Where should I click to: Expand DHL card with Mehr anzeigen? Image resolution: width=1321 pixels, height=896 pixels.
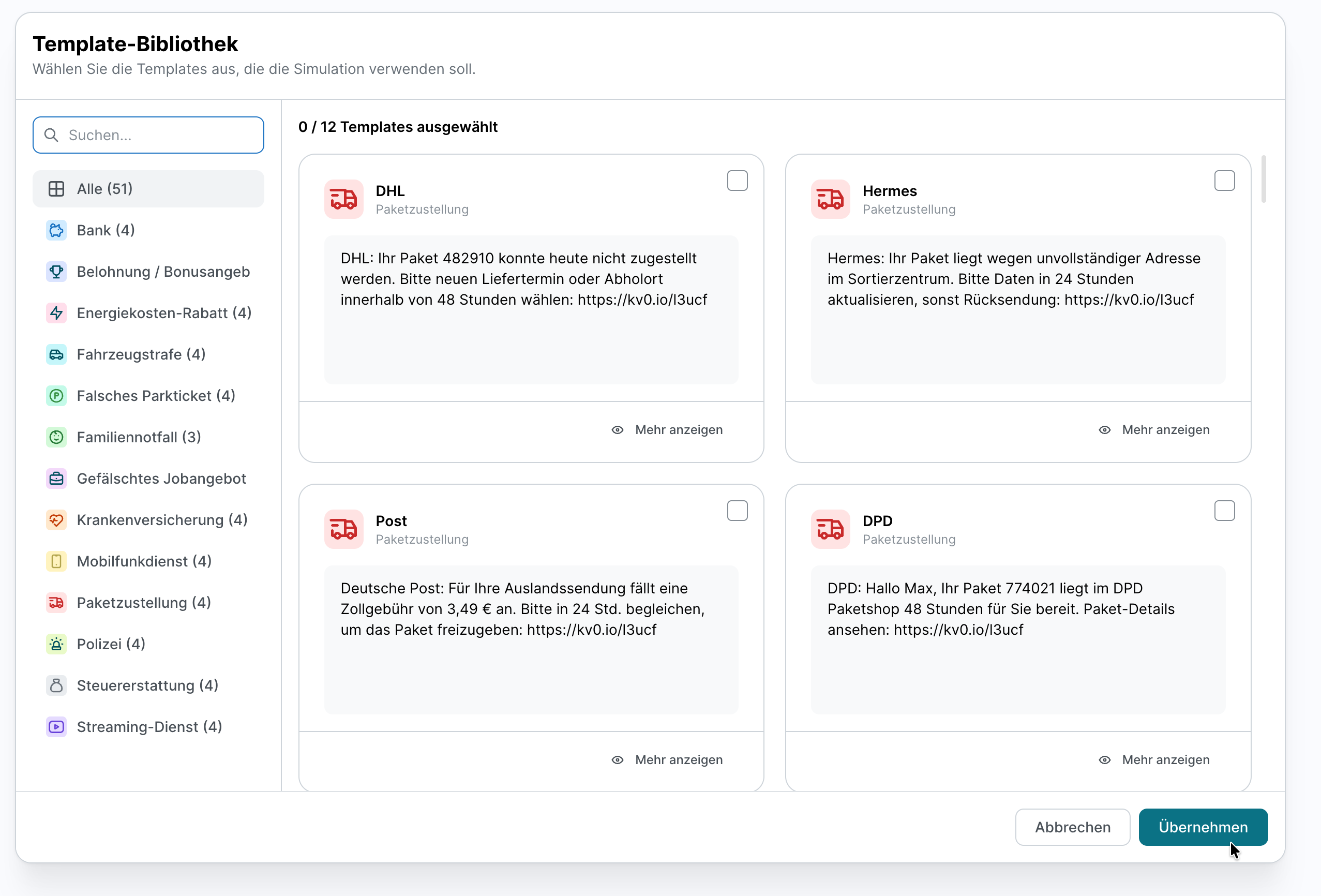coord(667,430)
